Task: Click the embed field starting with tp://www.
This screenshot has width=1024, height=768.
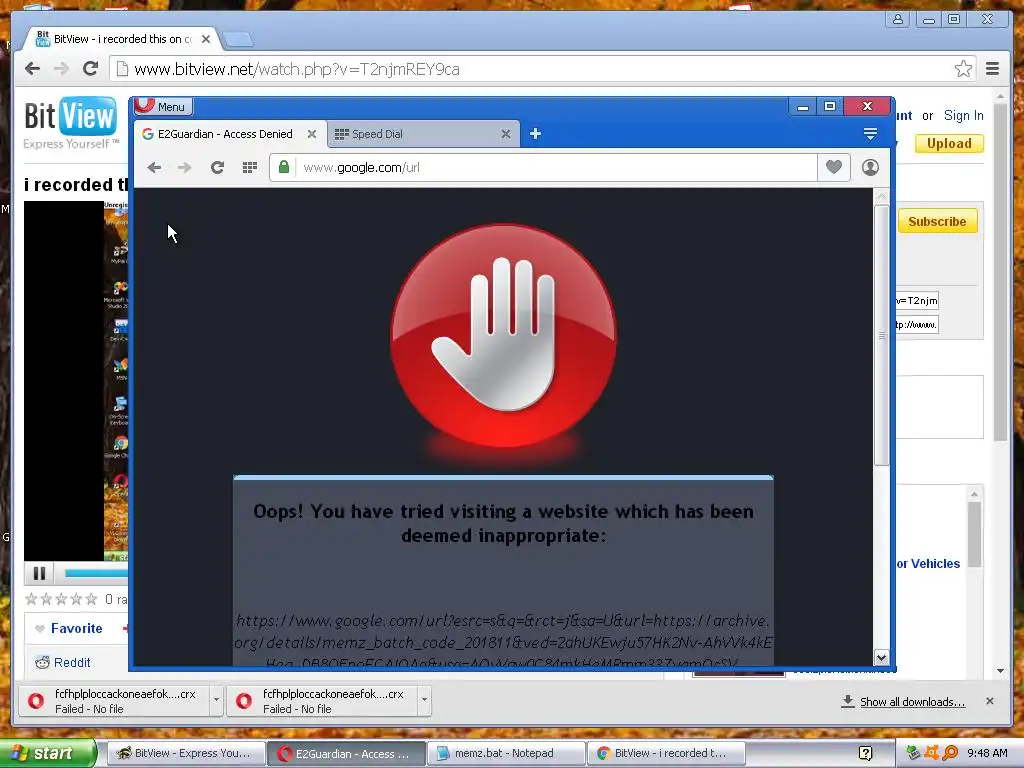Action: 917,325
